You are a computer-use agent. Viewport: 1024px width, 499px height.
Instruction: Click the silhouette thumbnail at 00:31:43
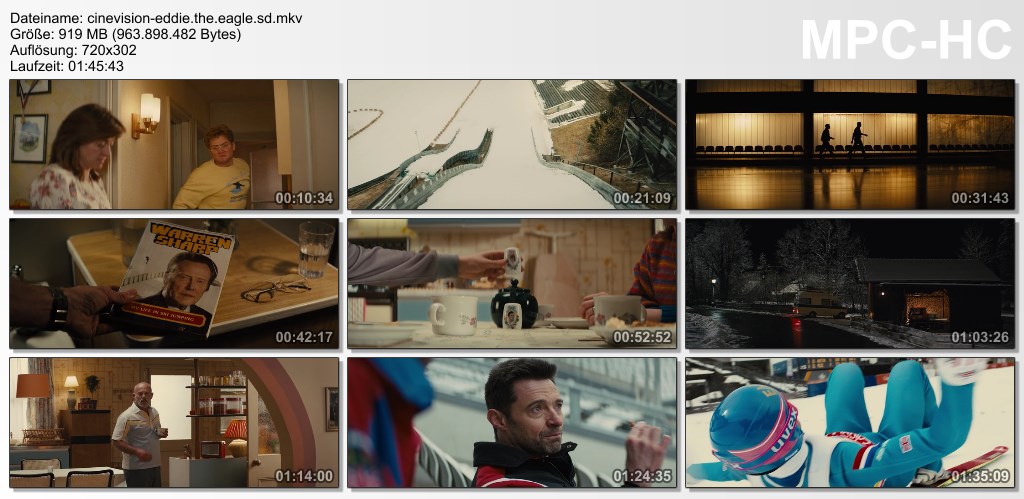(x=850, y=144)
